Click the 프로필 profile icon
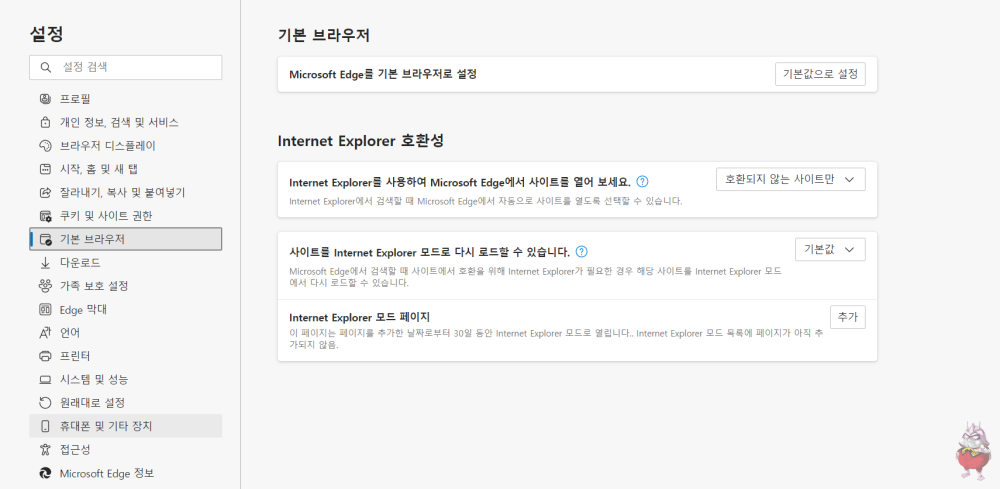The width and height of the screenshot is (1000, 489). pyautogui.click(x=45, y=99)
